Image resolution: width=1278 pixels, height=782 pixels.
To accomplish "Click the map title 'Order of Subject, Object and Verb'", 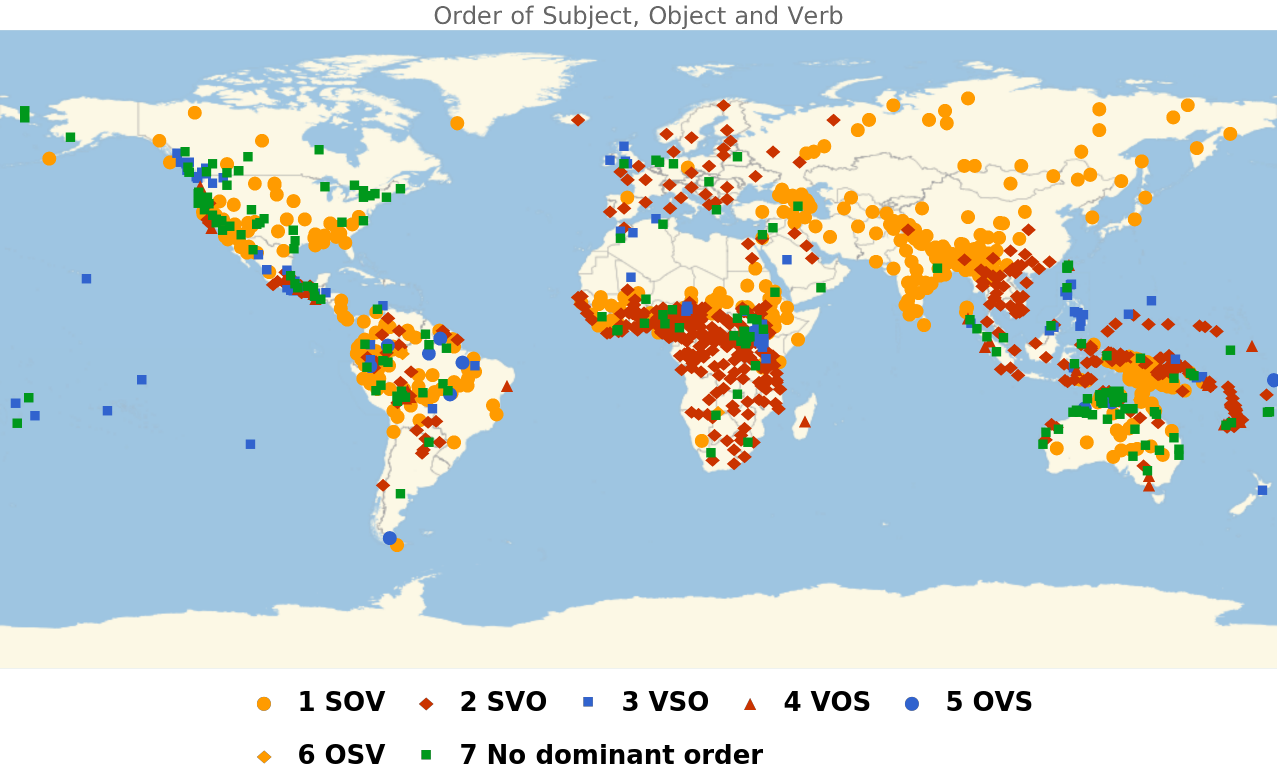I will [x=638, y=15].
